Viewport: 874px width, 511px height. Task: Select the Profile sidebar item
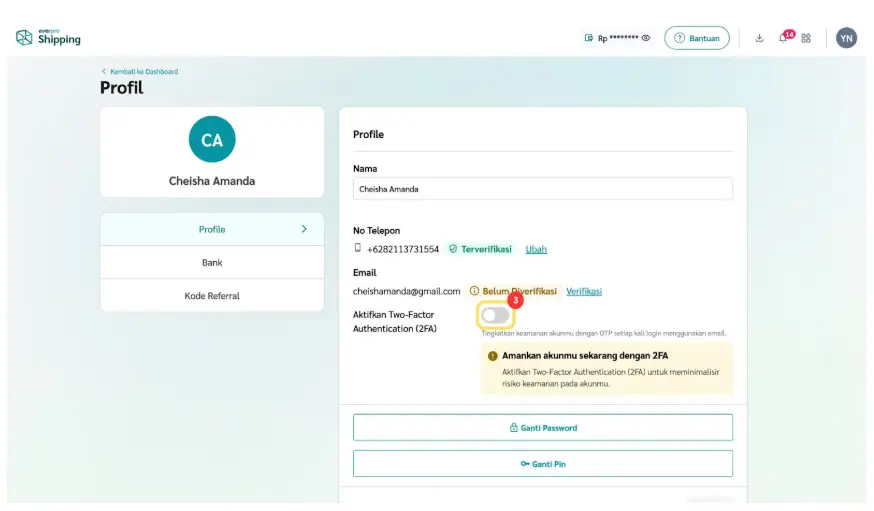click(x=212, y=229)
